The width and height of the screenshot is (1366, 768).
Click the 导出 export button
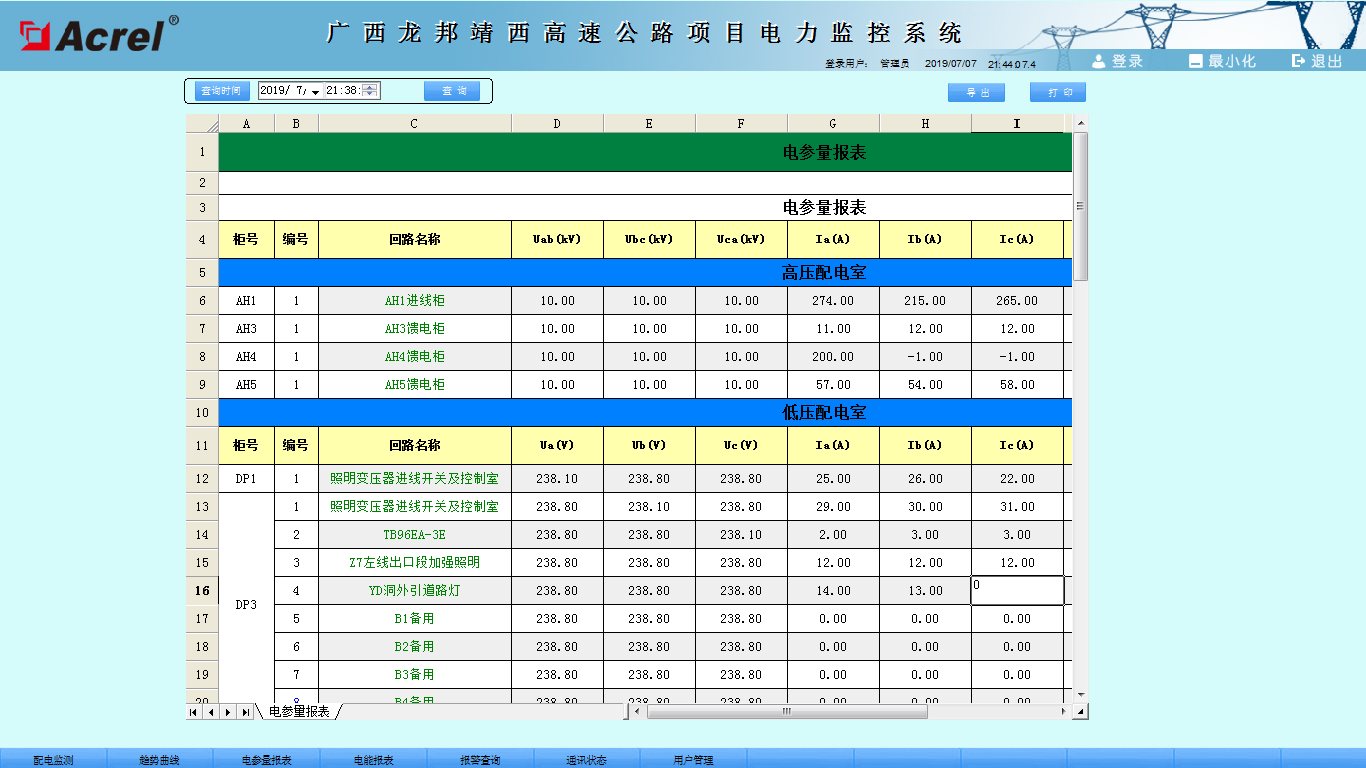click(x=976, y=92)
